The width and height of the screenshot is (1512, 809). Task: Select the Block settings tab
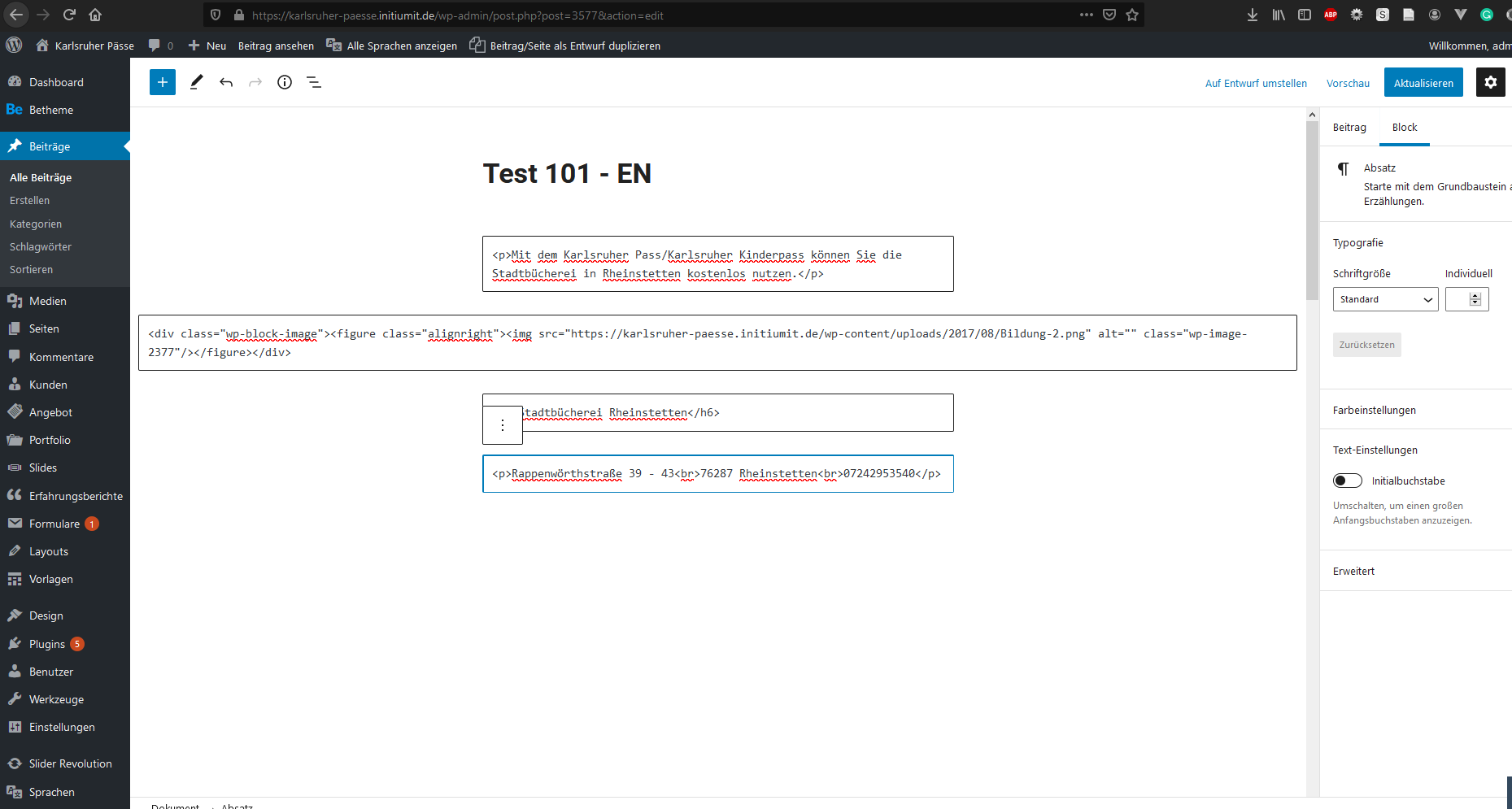tap(1405, 128)
